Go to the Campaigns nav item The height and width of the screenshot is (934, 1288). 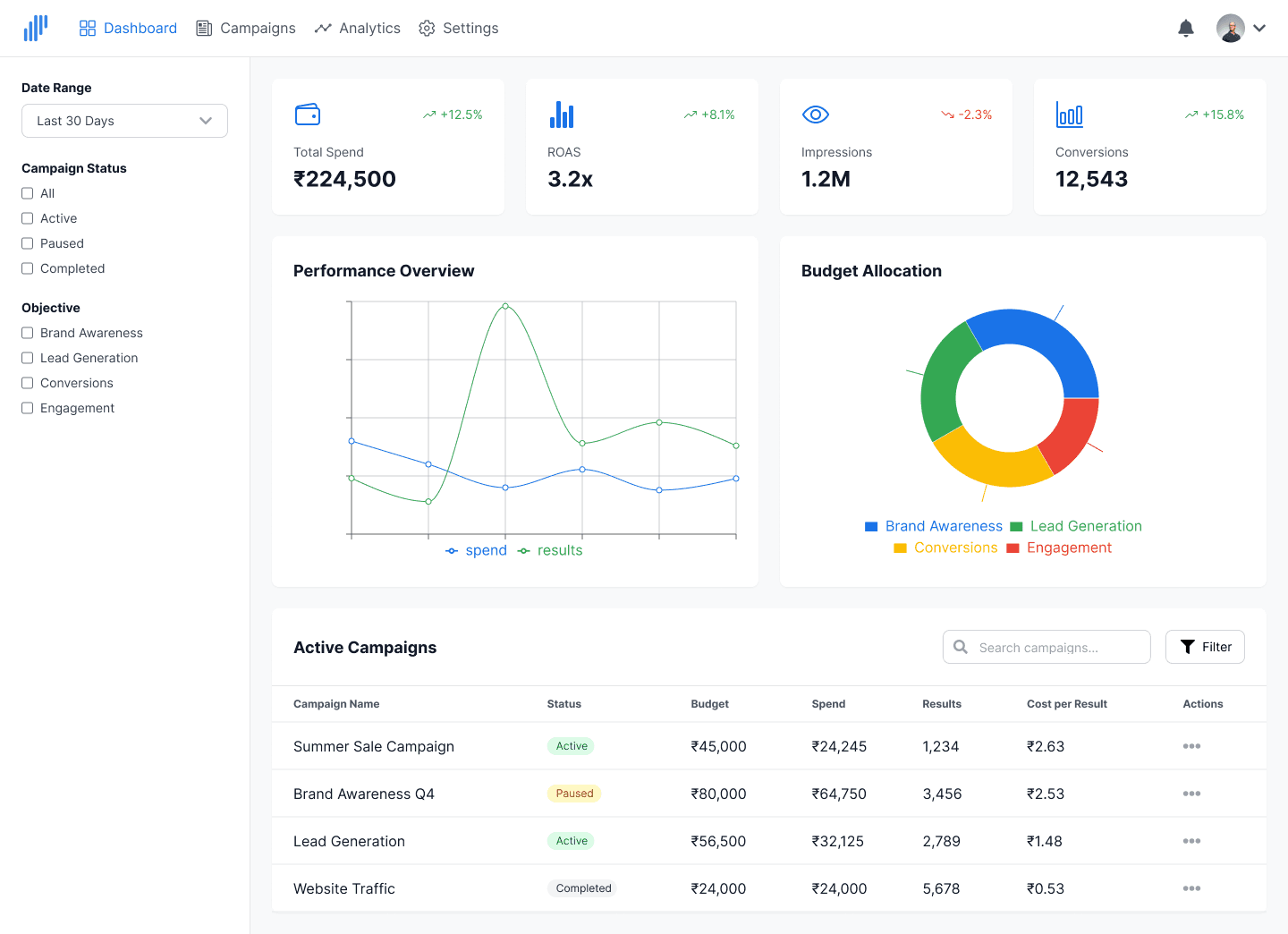[x=246, y=29]
